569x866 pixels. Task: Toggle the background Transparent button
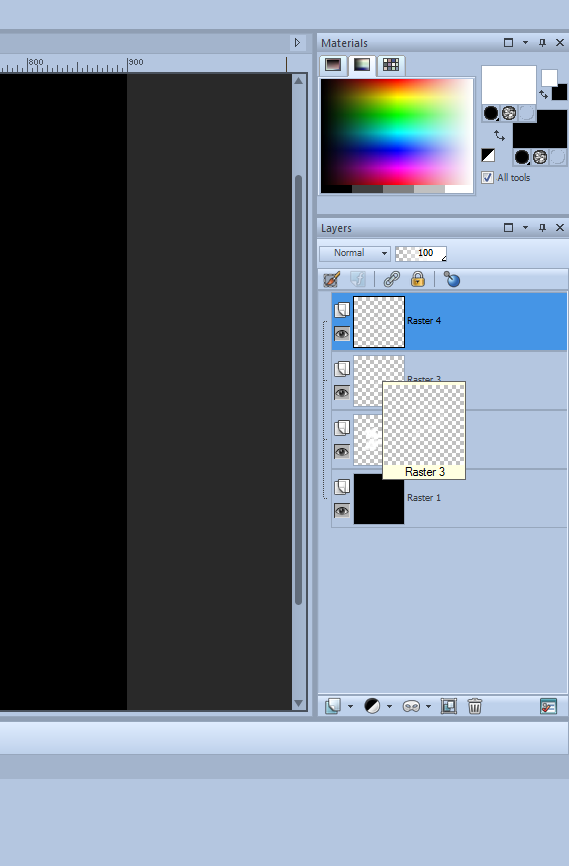[x=558, y=157]
